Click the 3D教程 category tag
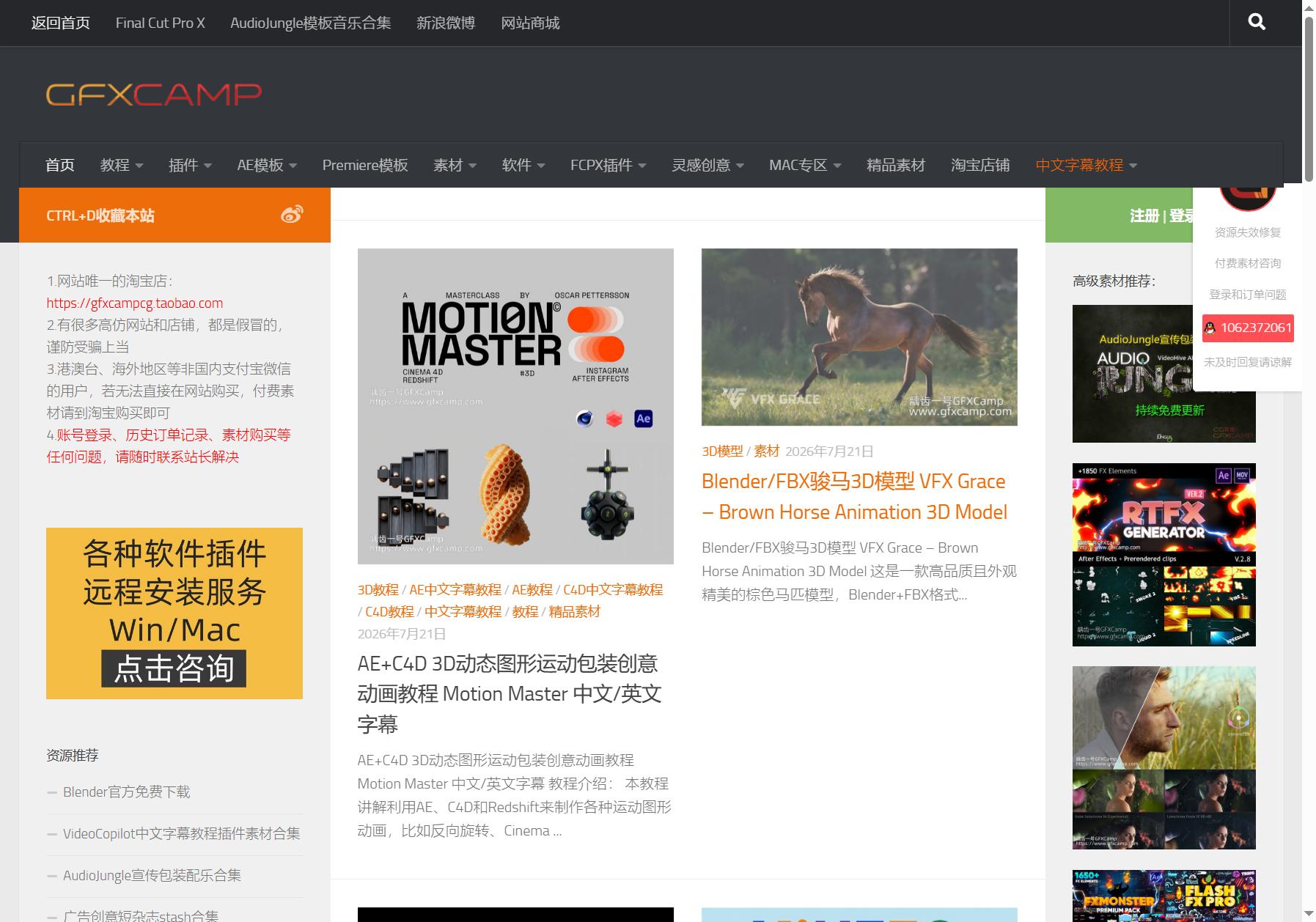The height and width of the screenshot is (922, 1316). (378, 589)
